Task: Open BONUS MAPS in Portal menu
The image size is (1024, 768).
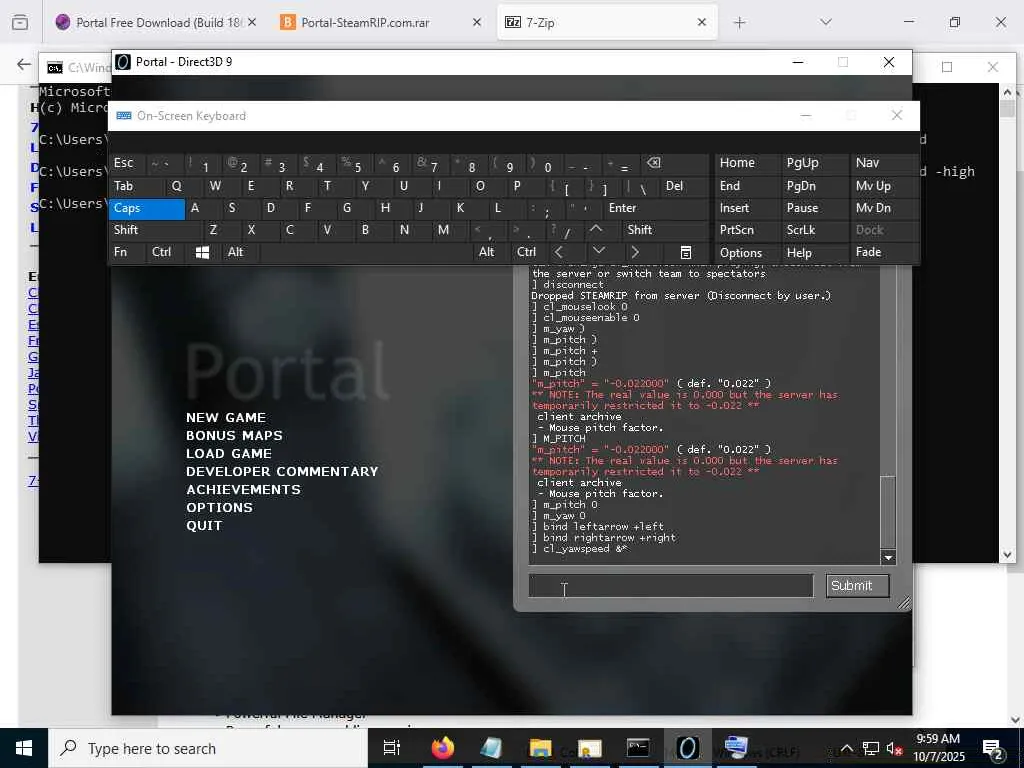Action: click(234, 436)
